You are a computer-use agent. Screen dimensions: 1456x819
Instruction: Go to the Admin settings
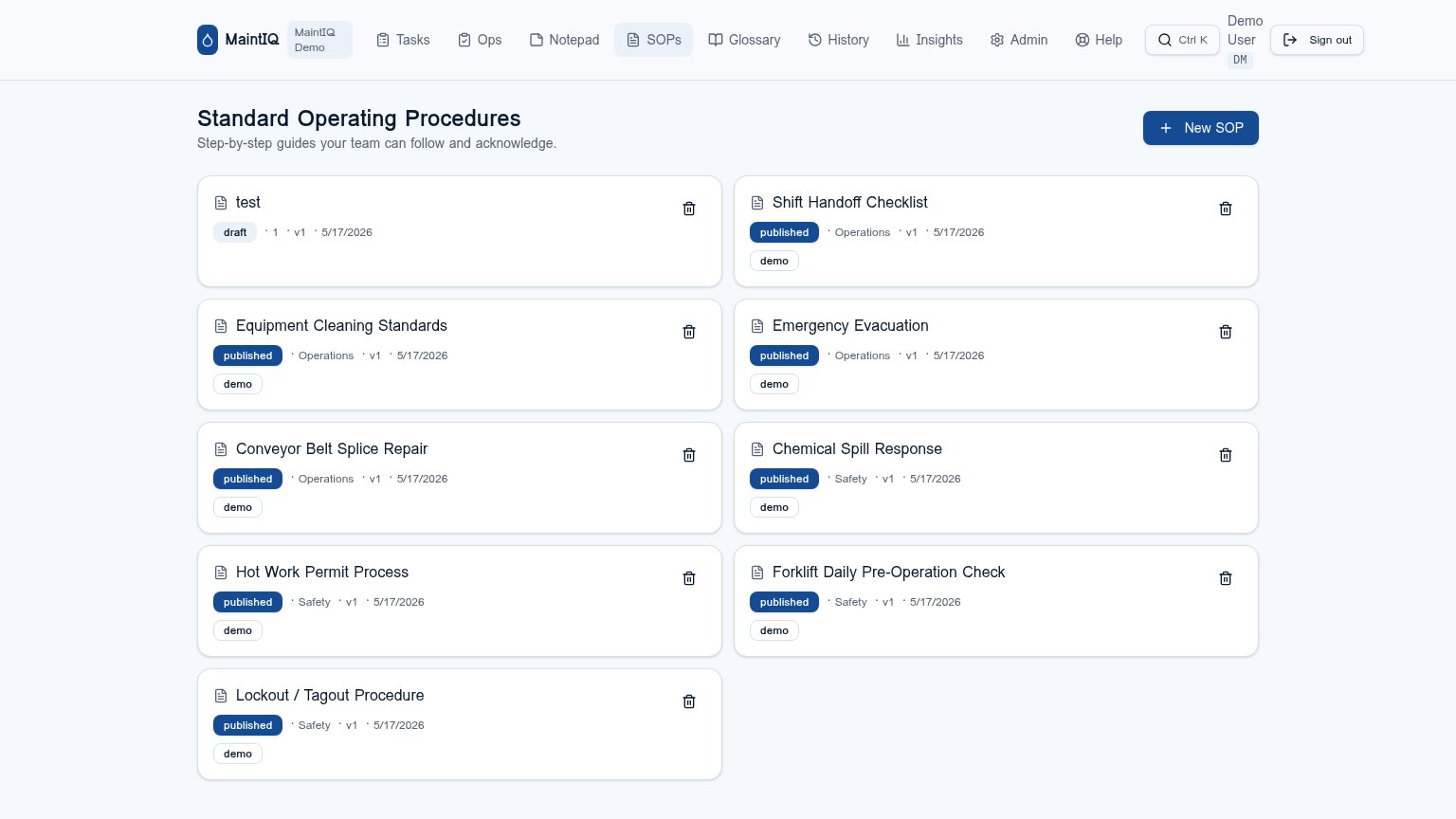(x=1019, y=40)
